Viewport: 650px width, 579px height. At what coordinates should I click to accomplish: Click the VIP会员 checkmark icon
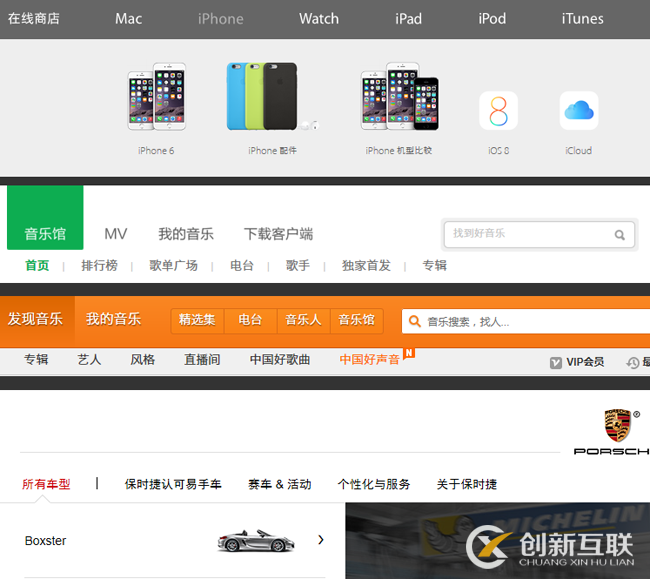(x=556, y=362)
